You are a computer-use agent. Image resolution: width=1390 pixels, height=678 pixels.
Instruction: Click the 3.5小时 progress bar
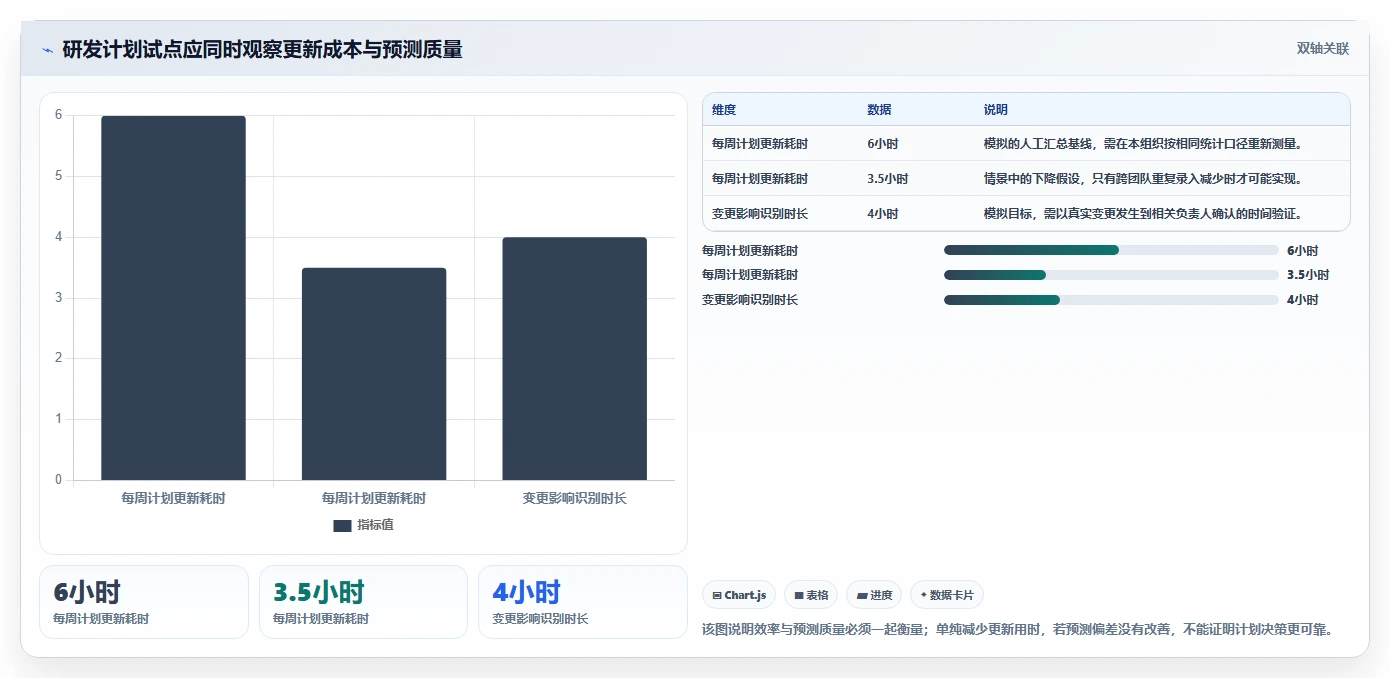point(1111,274)
